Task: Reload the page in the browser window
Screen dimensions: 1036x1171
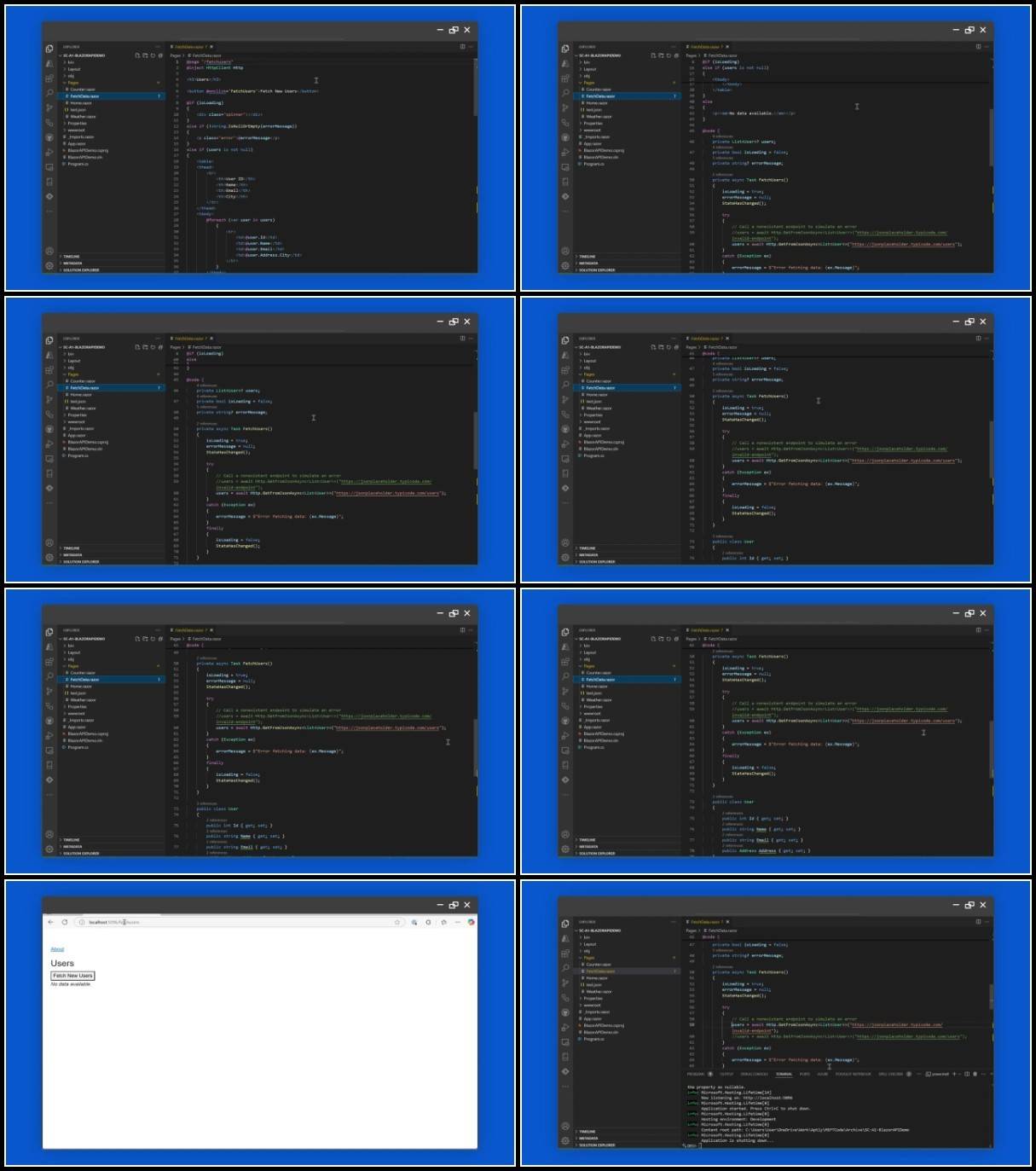Action: click(64, 922)
